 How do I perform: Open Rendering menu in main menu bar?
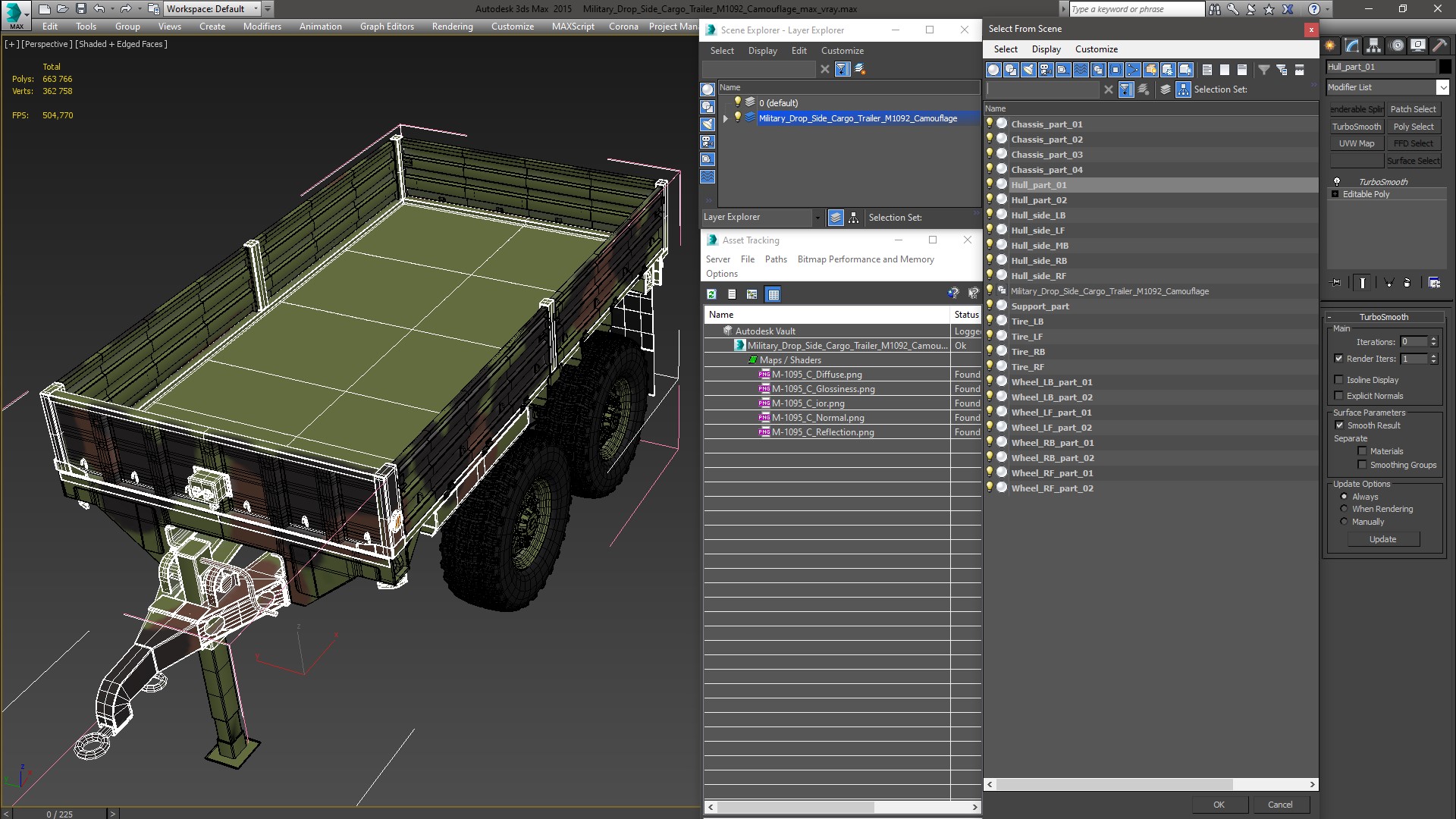click(x=452, y=27)
